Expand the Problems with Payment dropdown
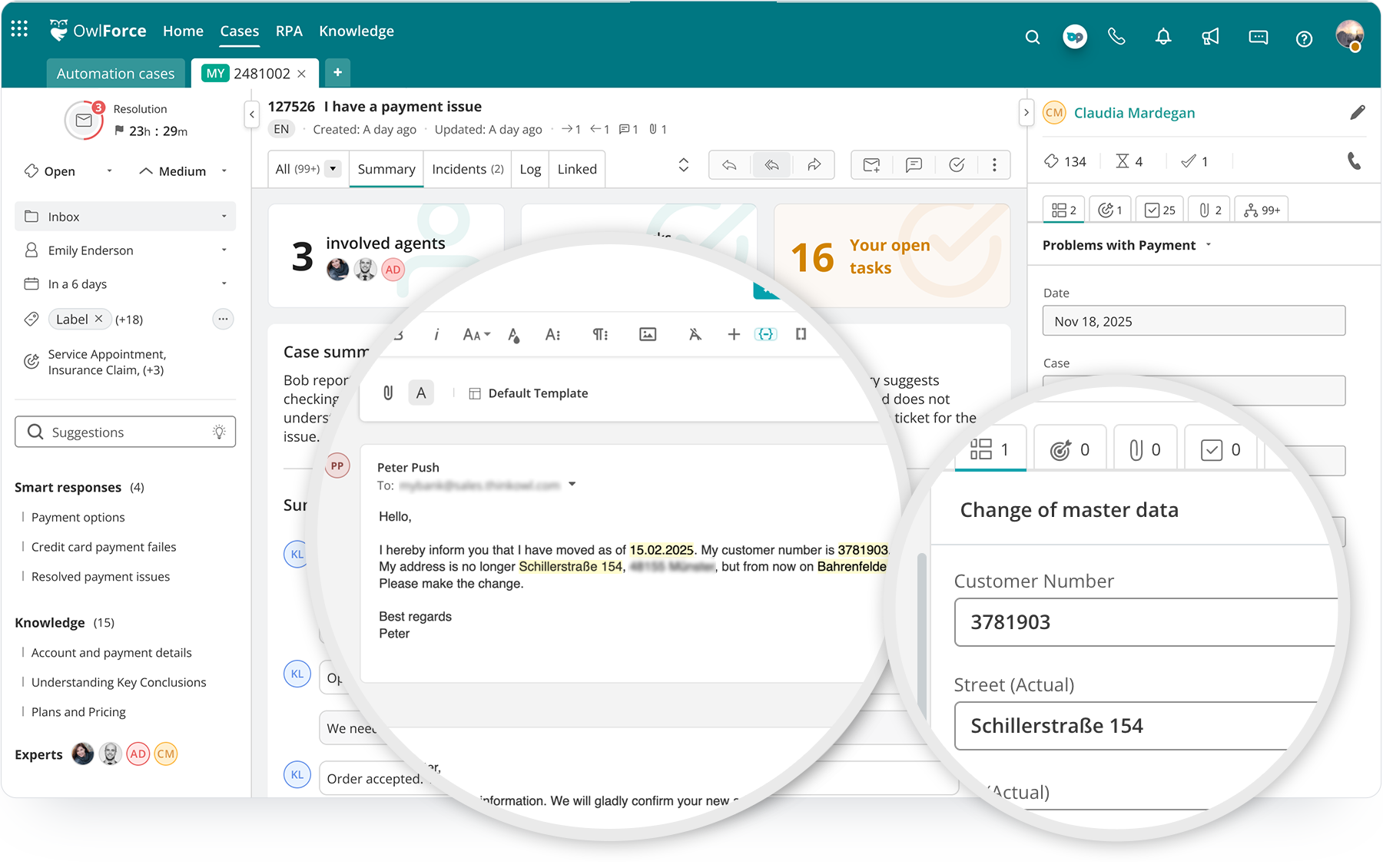This screenshot has width=1383, height=868. click(x=1209, y=244)
